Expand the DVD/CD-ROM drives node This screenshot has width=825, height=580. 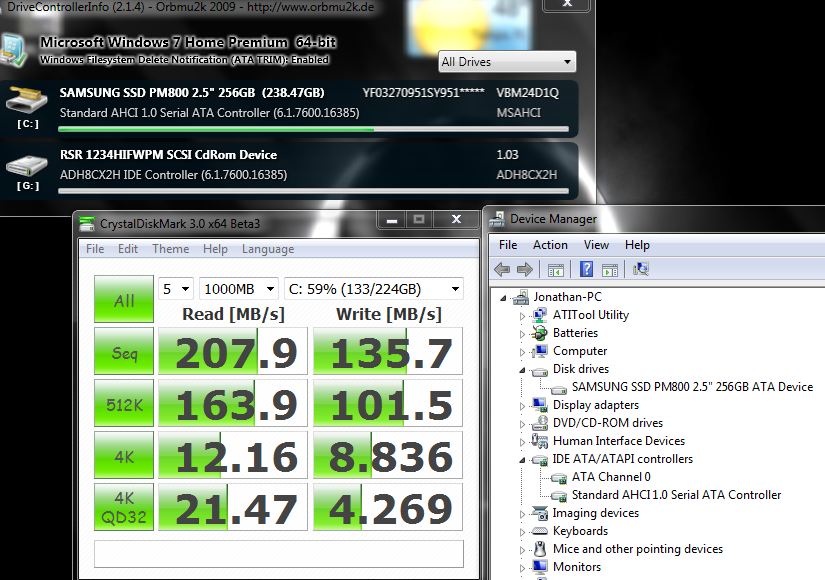522,424
